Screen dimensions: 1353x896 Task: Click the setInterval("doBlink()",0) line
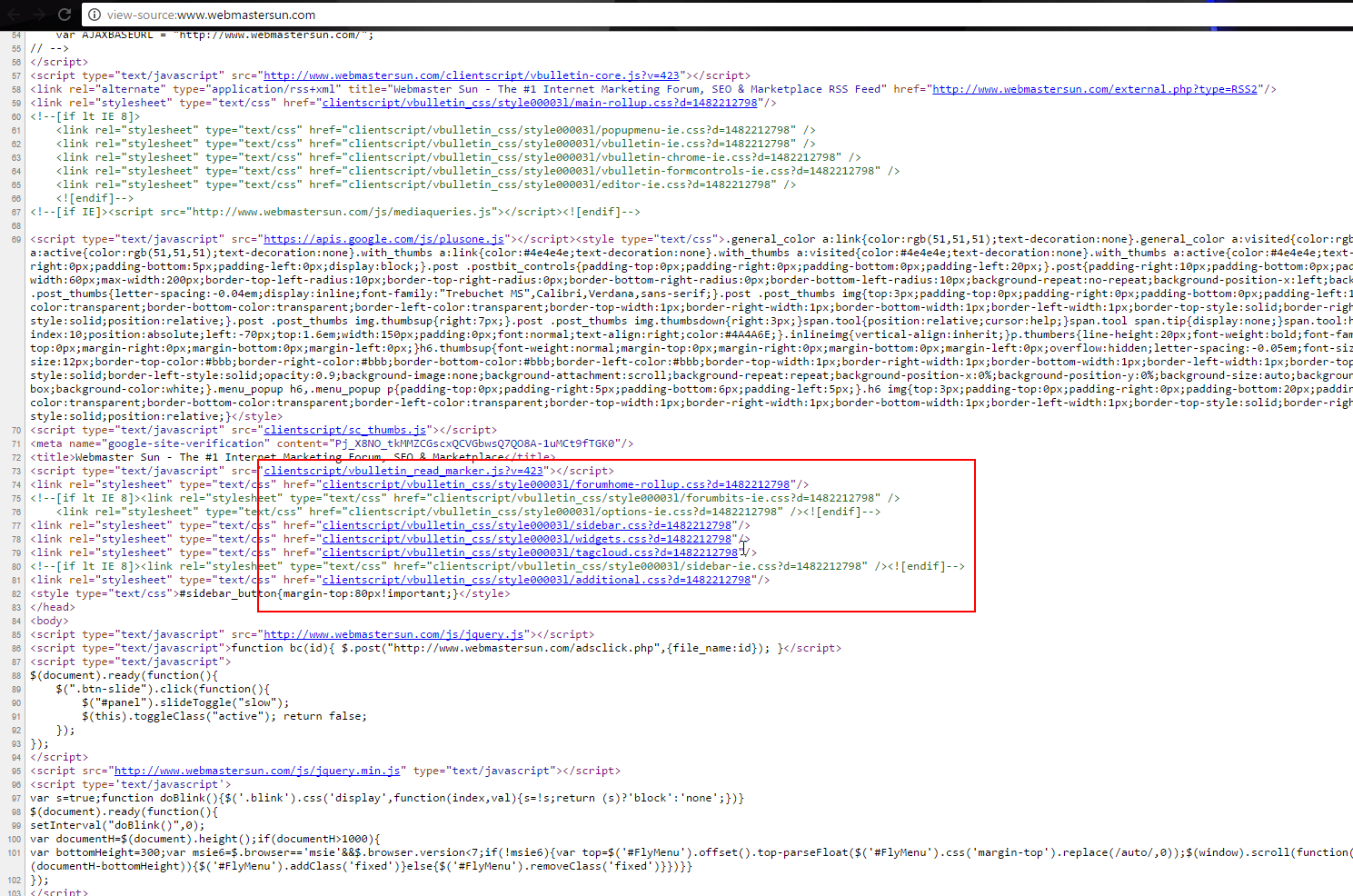pyautogui.click(x=118, y=825)
